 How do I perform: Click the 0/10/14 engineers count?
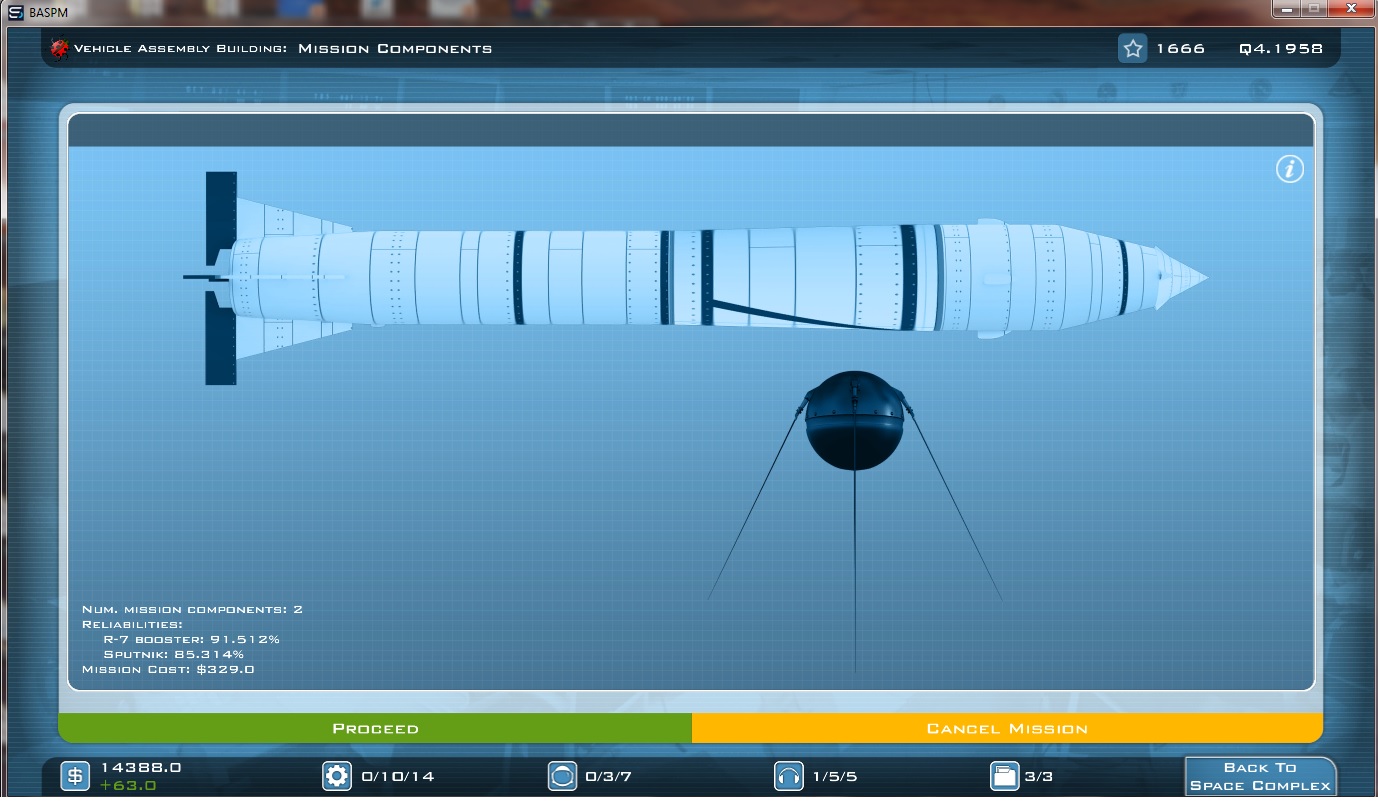click(398, 776)
